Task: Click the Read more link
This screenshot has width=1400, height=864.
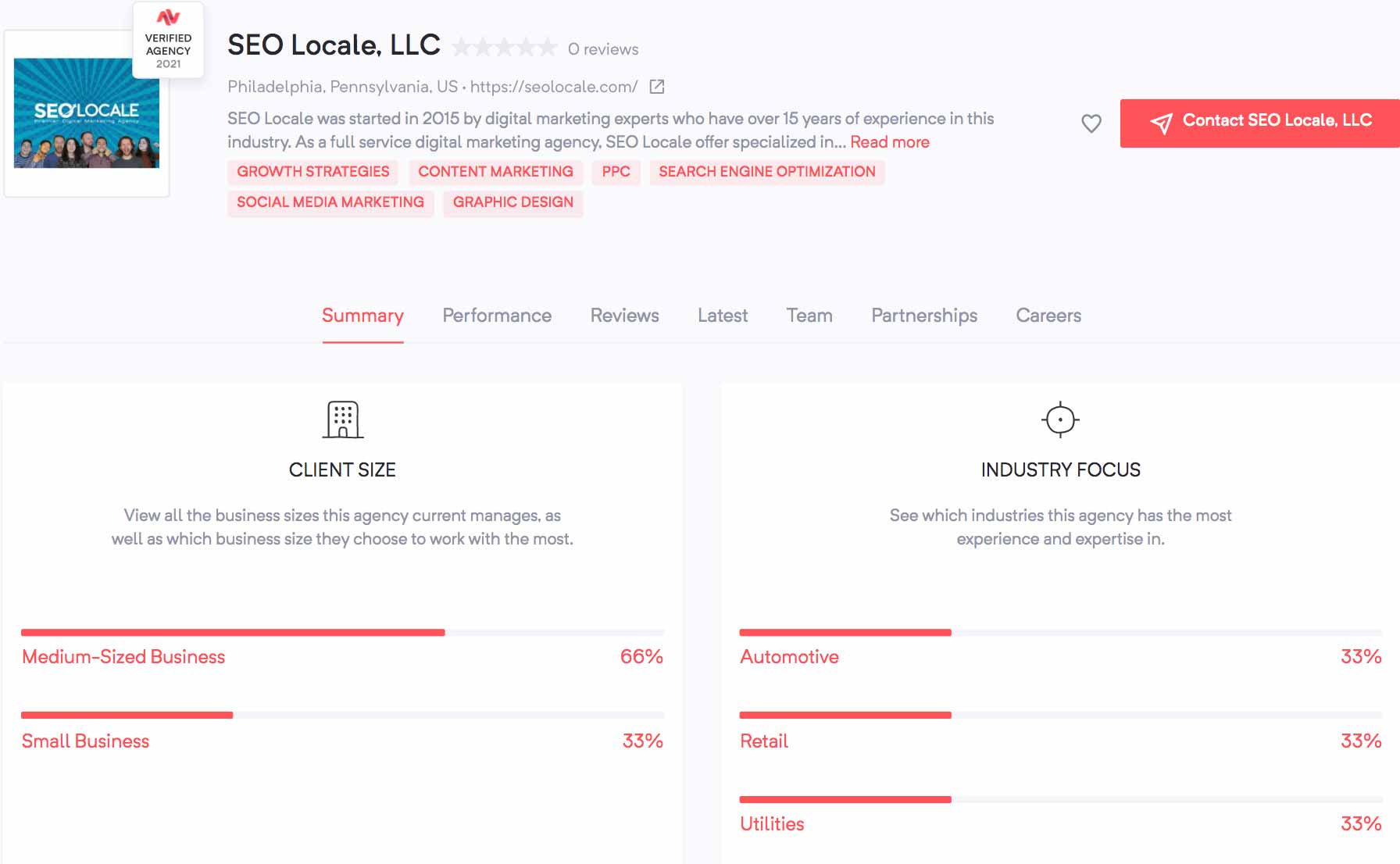Action: [x=890, y=142]
